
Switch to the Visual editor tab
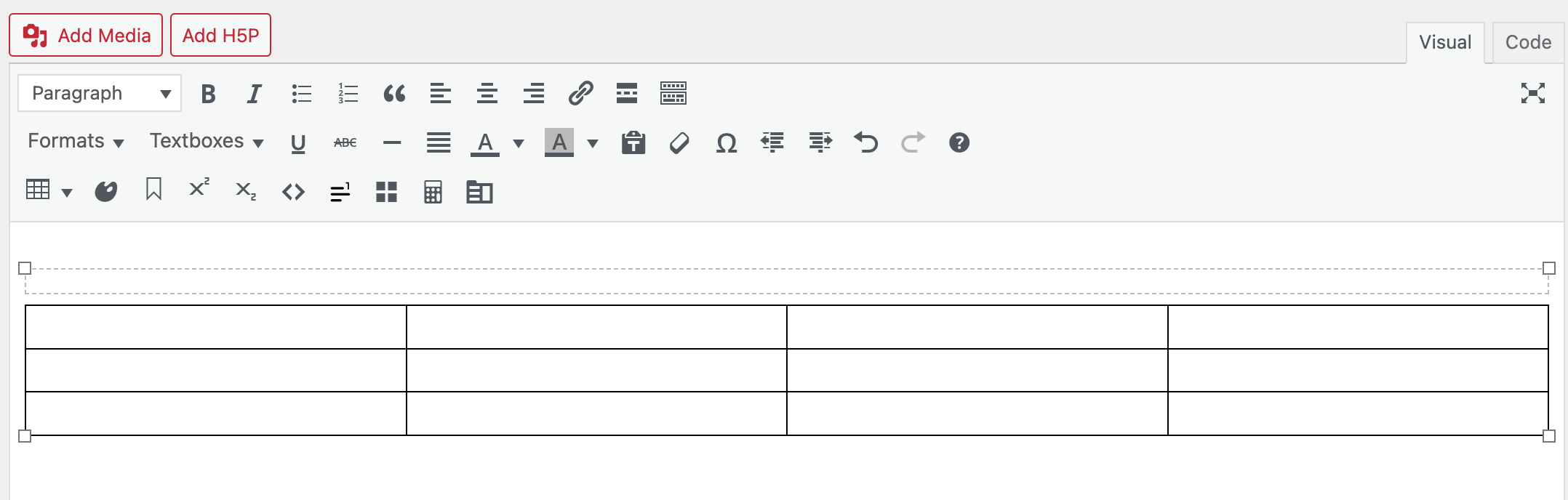[1445, 43]
